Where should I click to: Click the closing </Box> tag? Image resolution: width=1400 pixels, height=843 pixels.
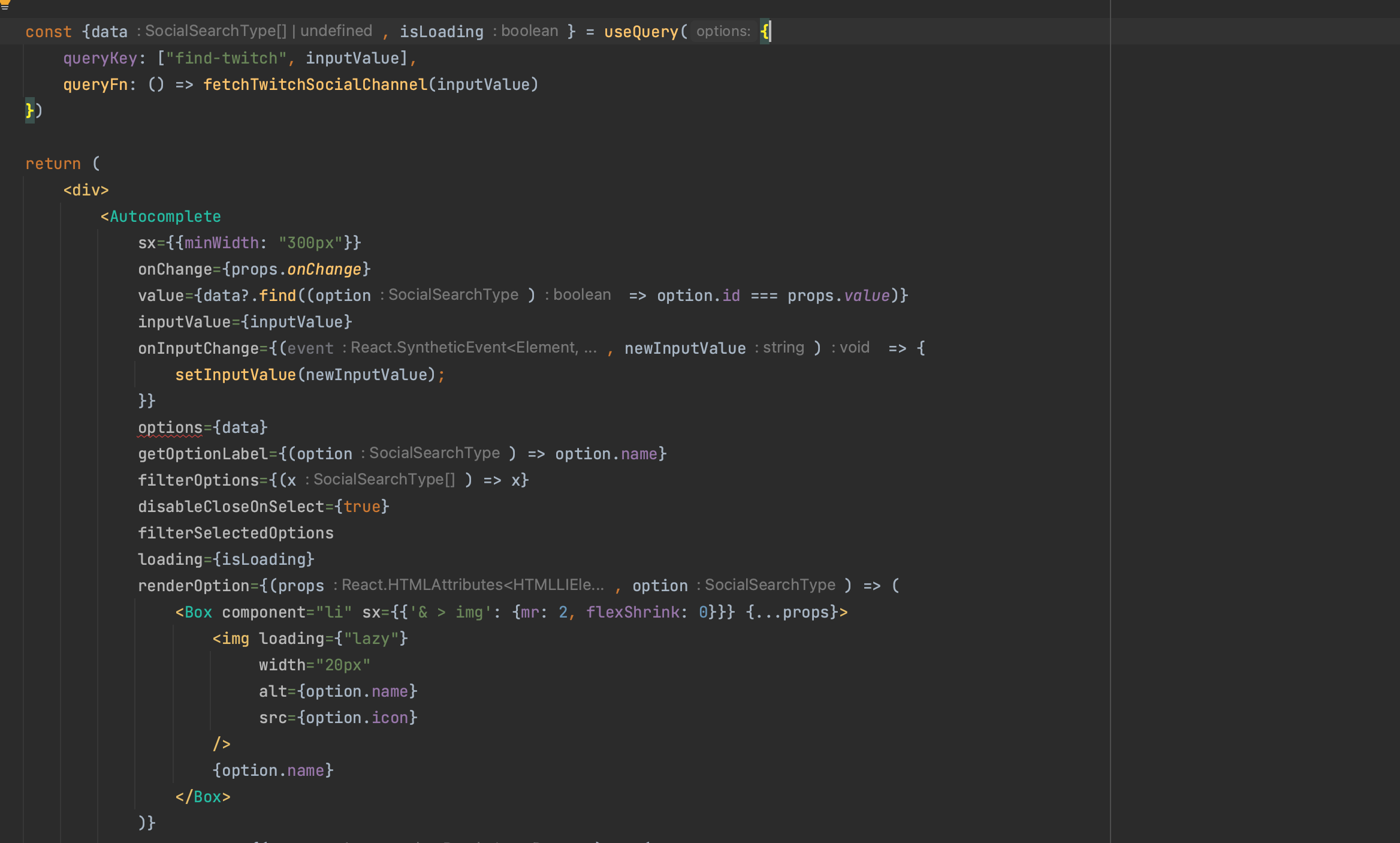203,797
